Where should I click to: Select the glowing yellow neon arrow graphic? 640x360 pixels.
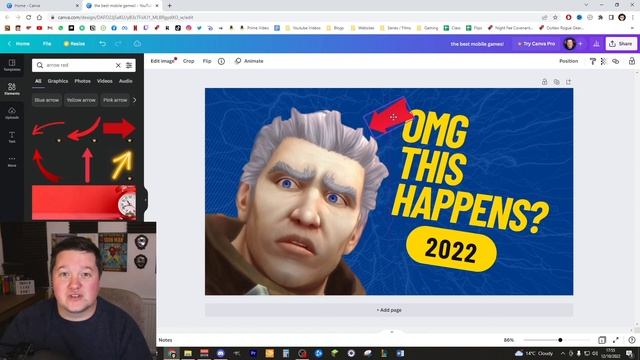point(122,164)
